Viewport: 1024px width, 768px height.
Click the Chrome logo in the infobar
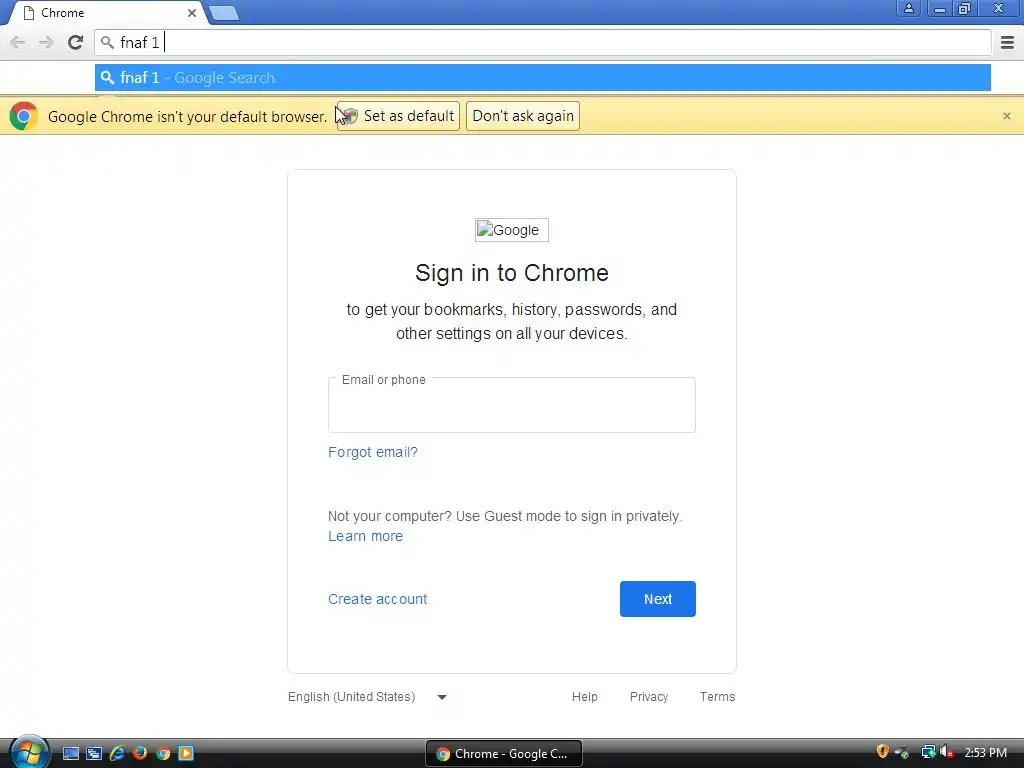pos(24,116)
